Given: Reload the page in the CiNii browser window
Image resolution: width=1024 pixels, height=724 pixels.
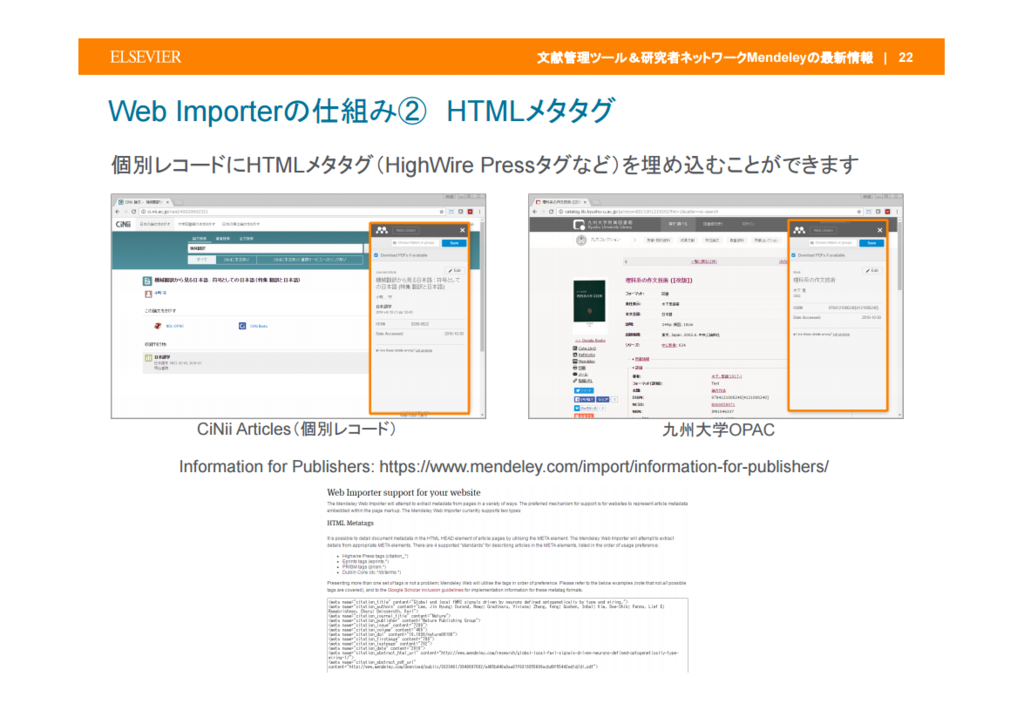Looking at the screenshot, I should point(134,212).
